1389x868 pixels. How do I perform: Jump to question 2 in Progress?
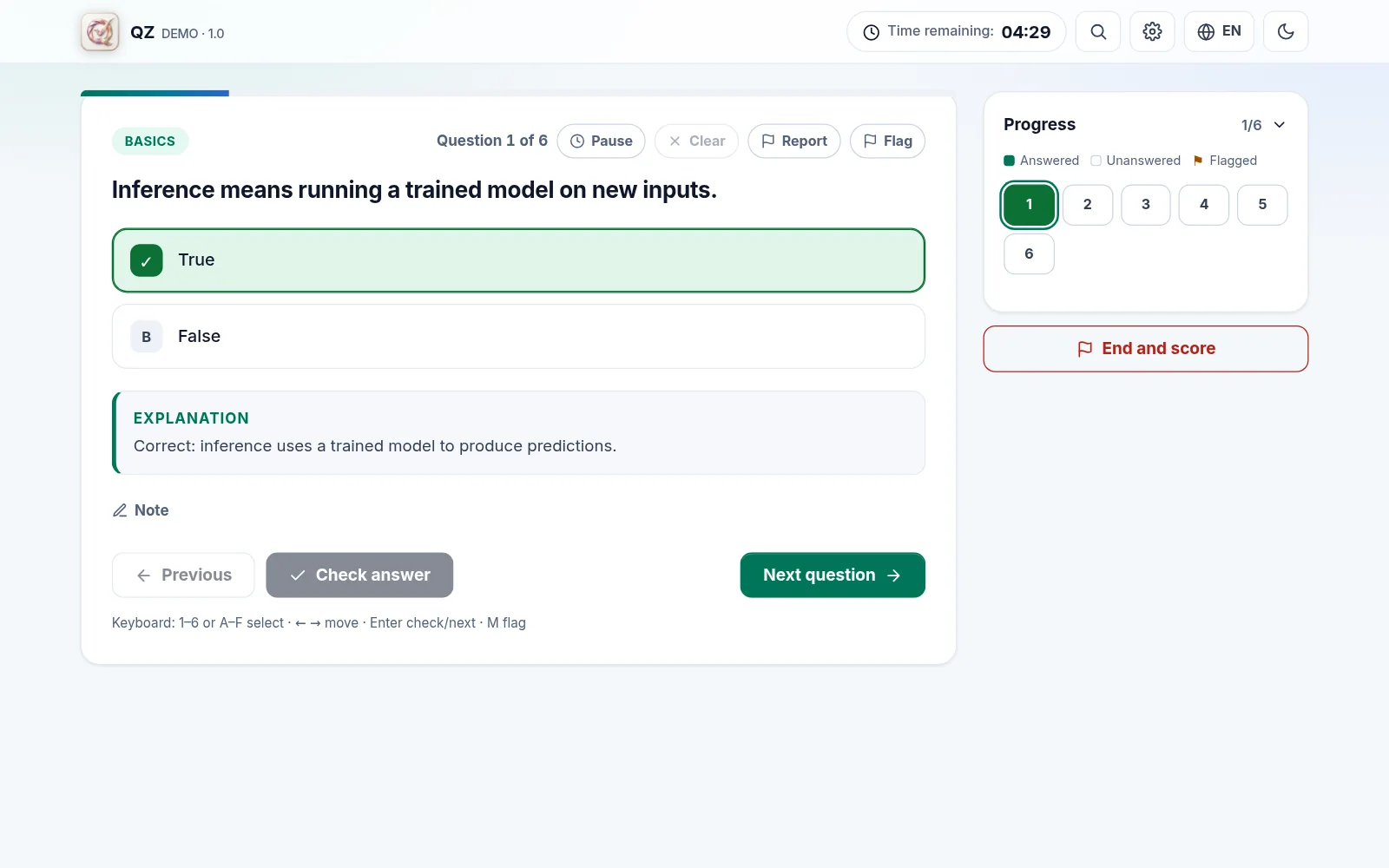point(1087,205)
